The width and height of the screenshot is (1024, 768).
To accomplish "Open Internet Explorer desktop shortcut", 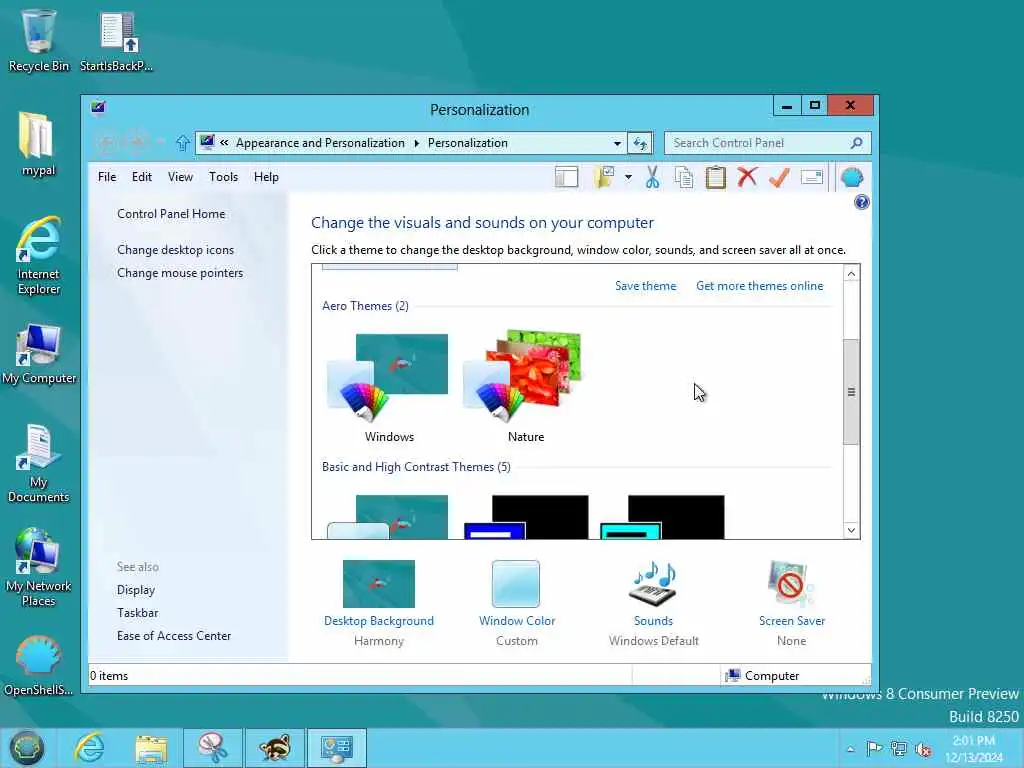I will click(39, 256).
